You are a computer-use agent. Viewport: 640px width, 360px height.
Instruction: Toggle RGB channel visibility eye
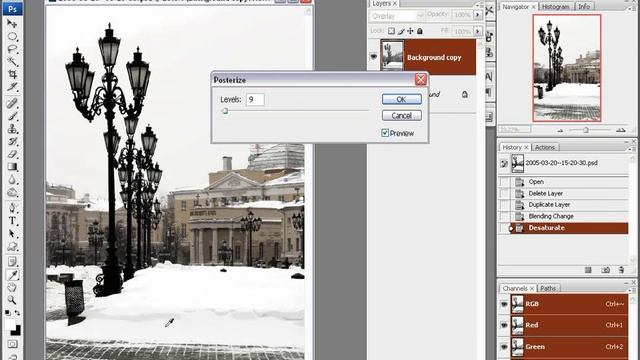point(504,304)
